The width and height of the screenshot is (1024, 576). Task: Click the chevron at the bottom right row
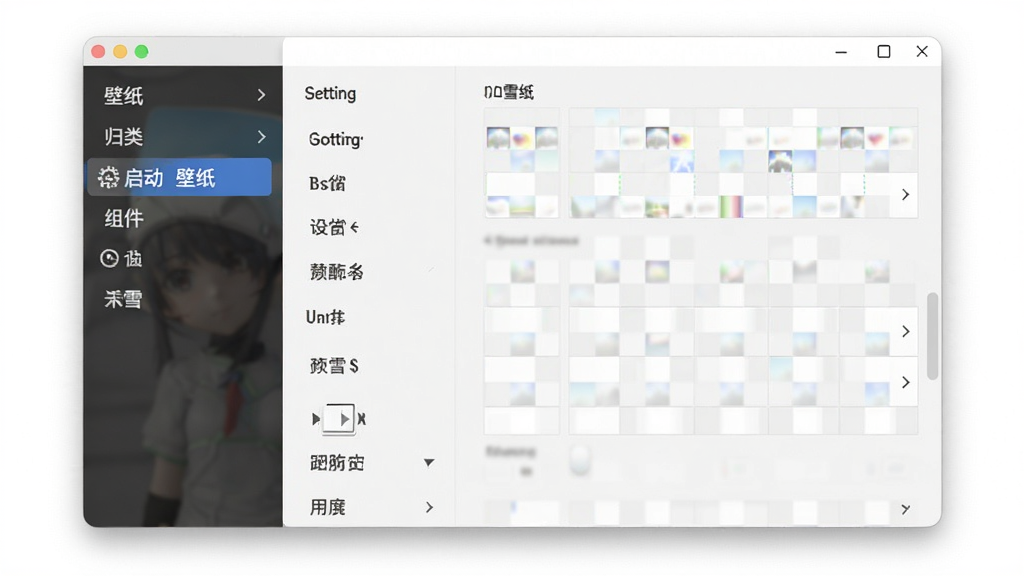tap(905, 509)
